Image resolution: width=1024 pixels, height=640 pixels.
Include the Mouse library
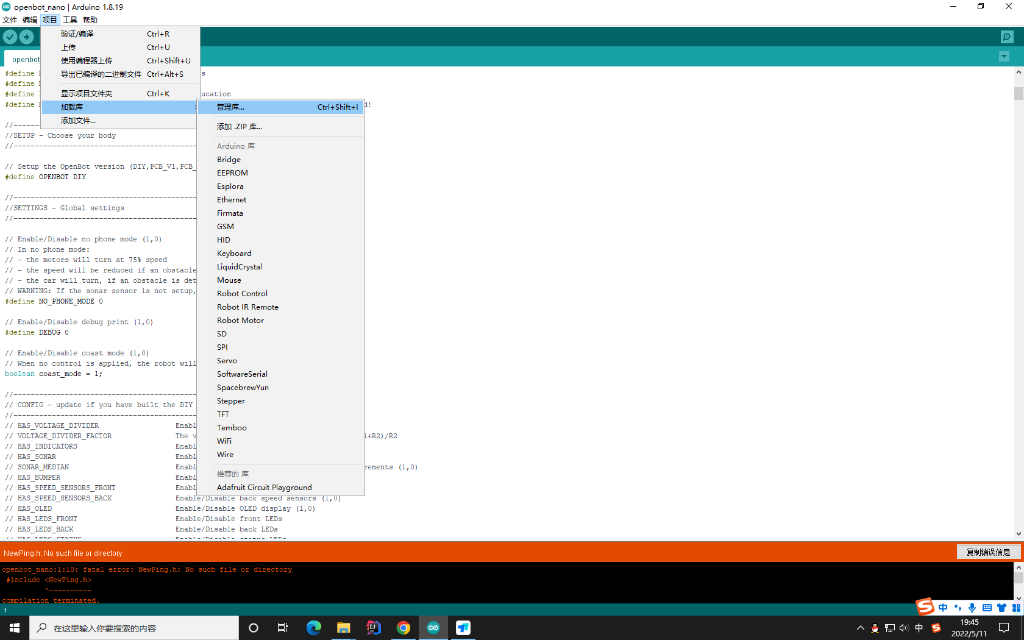[281, 280]
